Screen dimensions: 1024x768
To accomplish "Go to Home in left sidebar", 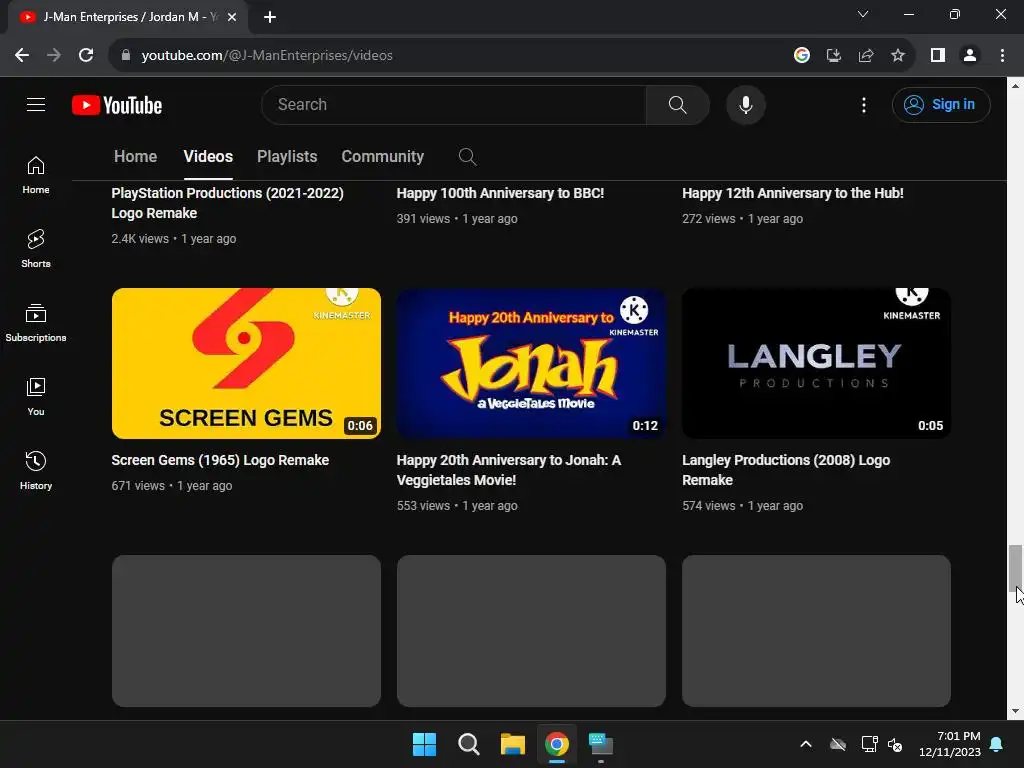I will (36, 175).
